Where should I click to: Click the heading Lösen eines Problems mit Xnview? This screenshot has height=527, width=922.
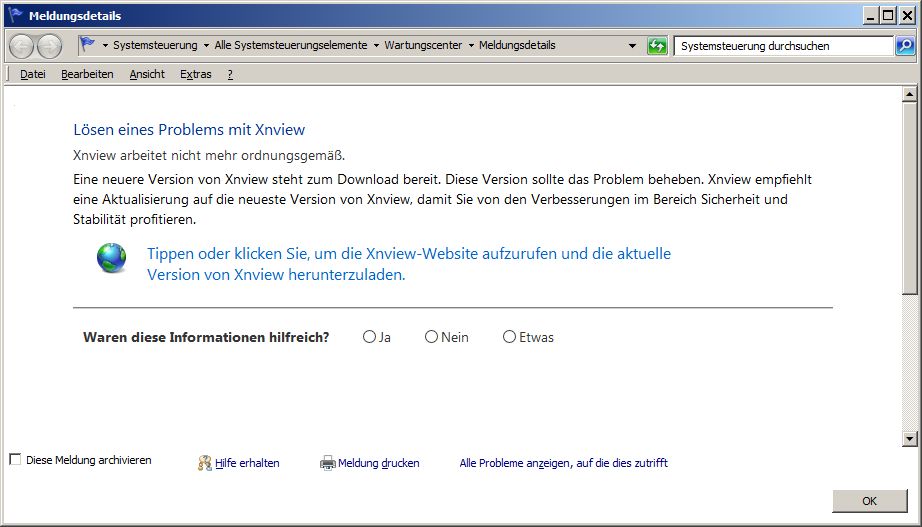tap(189, 129)
